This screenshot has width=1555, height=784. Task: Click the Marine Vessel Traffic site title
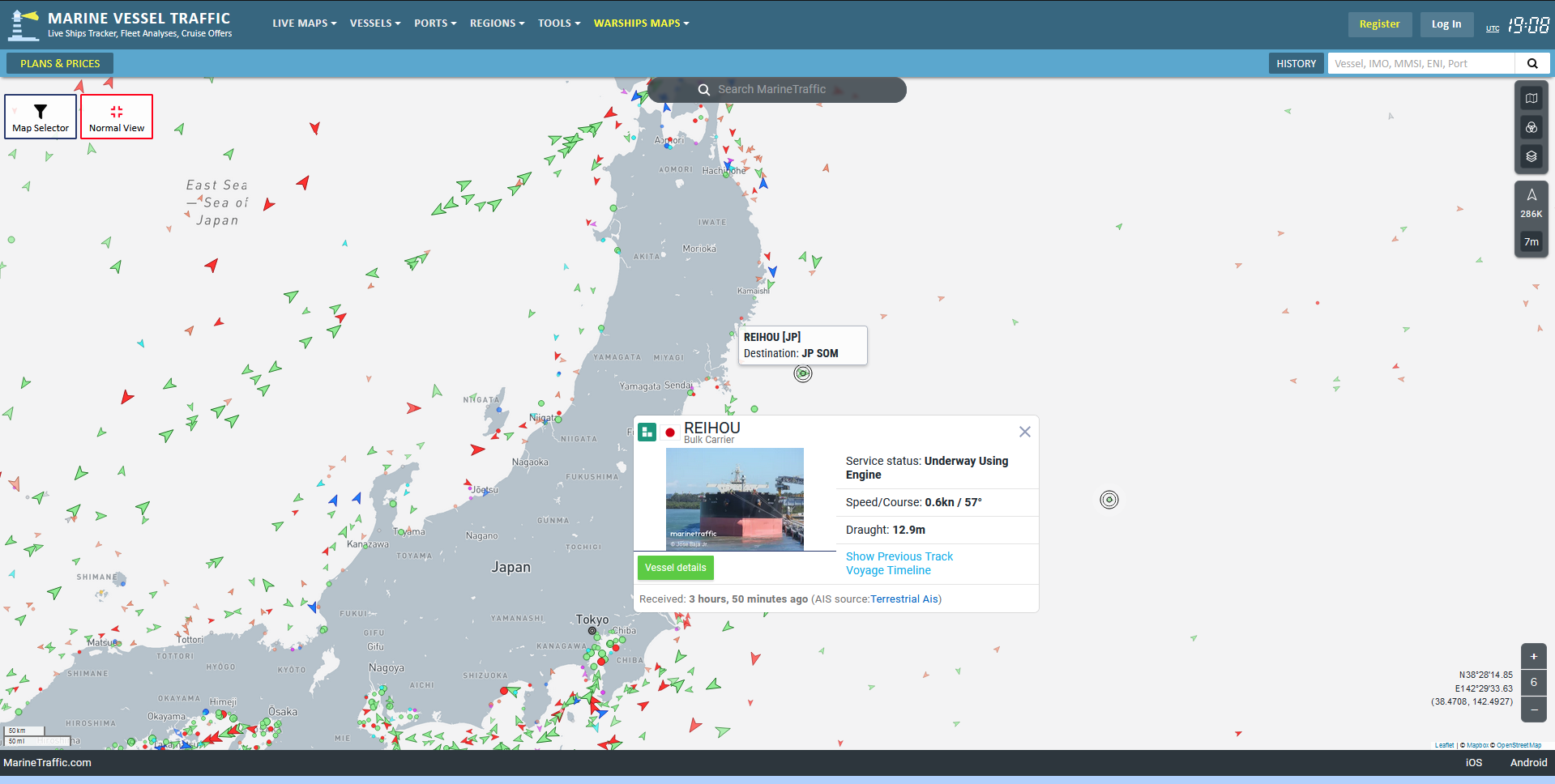coord(139,18)
